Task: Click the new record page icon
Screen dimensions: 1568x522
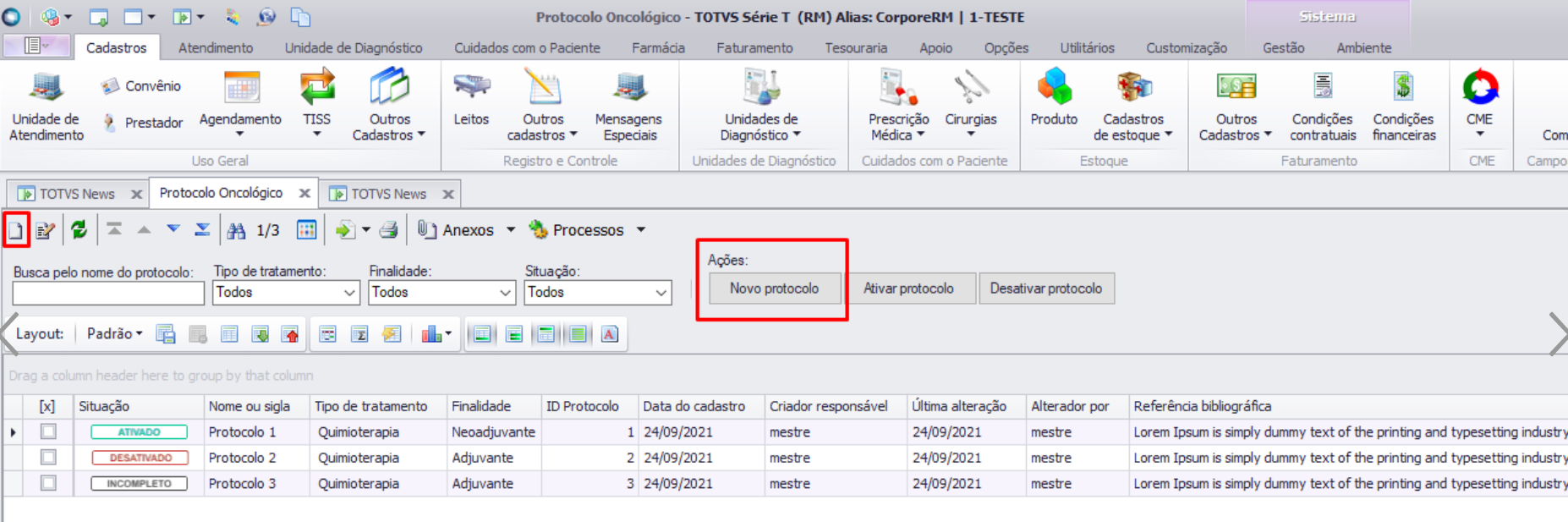Action: [x=15, y=230]
